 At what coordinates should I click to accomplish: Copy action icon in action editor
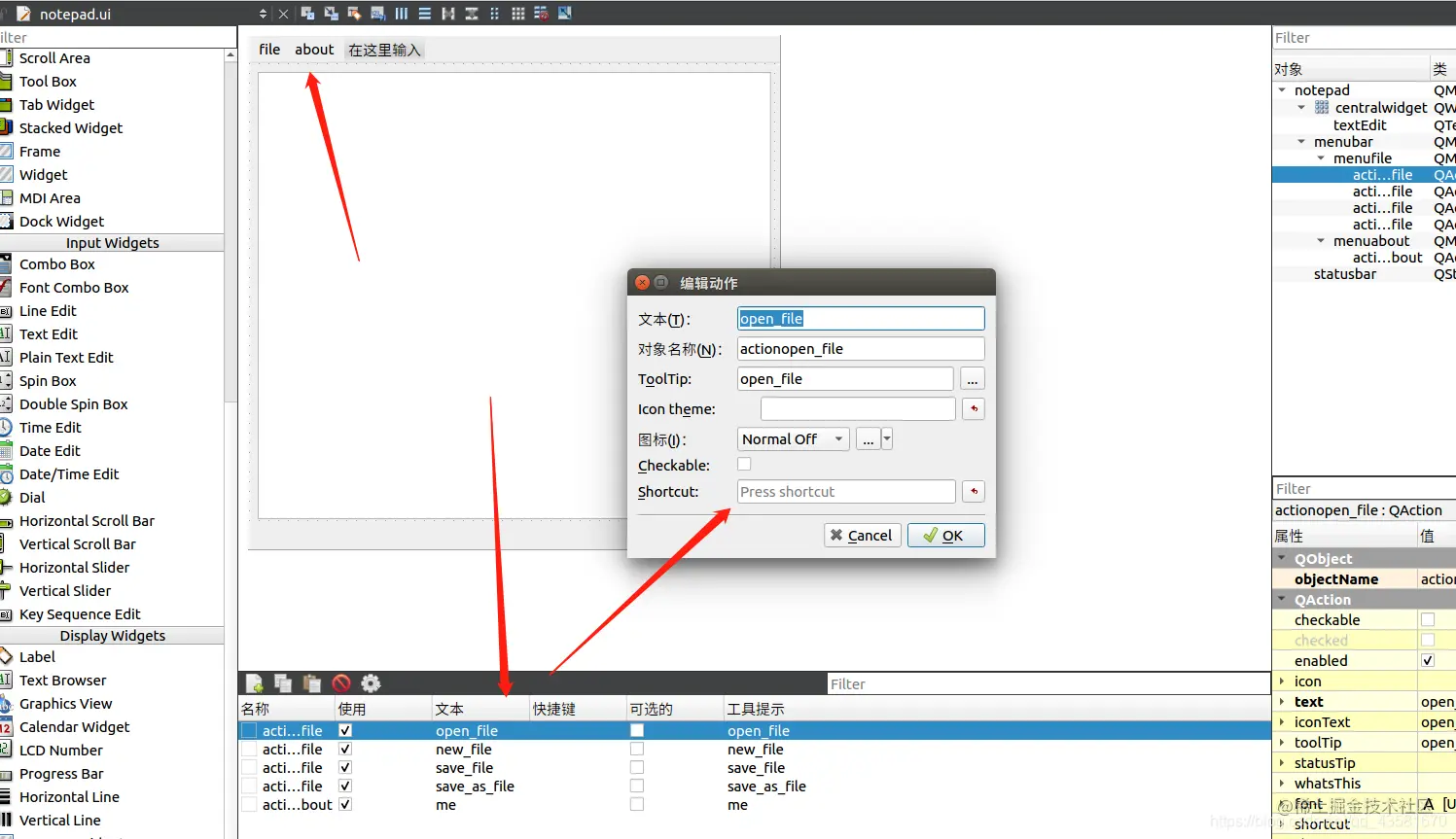(x=283, y=683)
